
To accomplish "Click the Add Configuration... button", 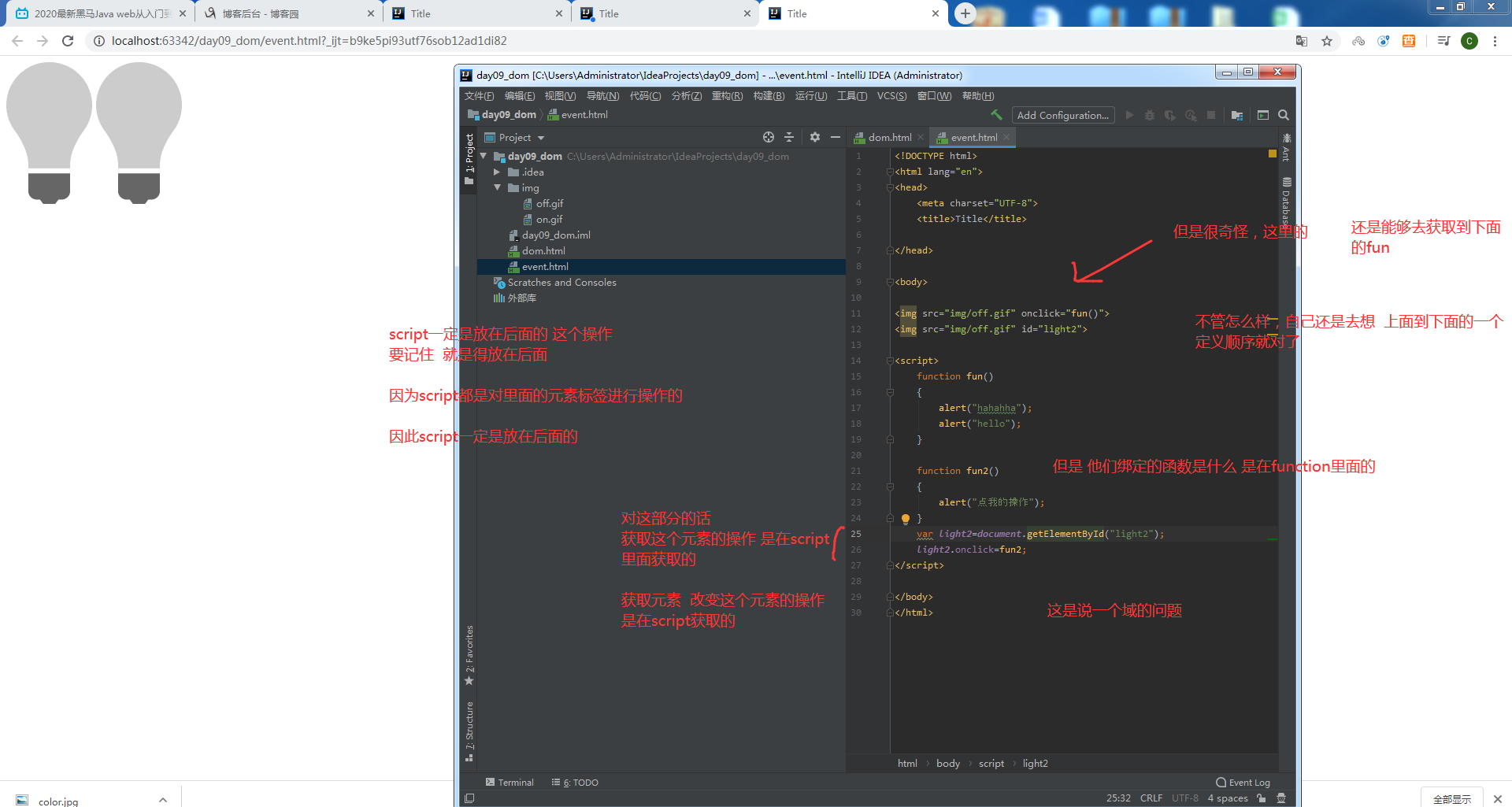I will point(1063,115).
